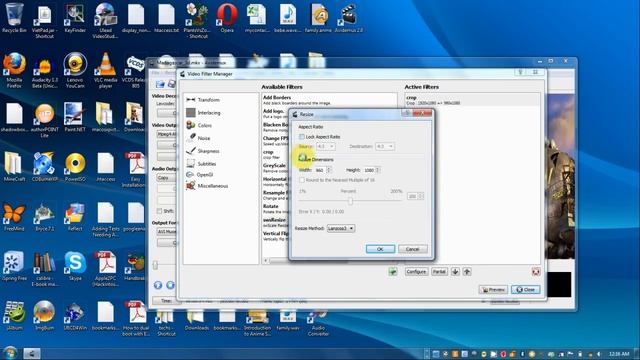Click the open-file icon in Avidemux toolbar
Viewport: 640px width, 360px height.
click(x=160, y=84)
